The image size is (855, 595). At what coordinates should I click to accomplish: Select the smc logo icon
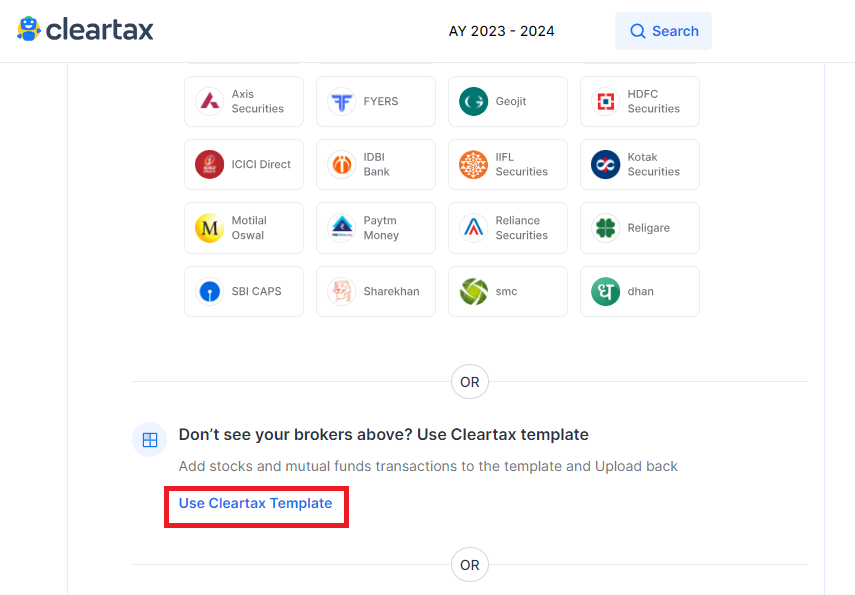point(474,292)
